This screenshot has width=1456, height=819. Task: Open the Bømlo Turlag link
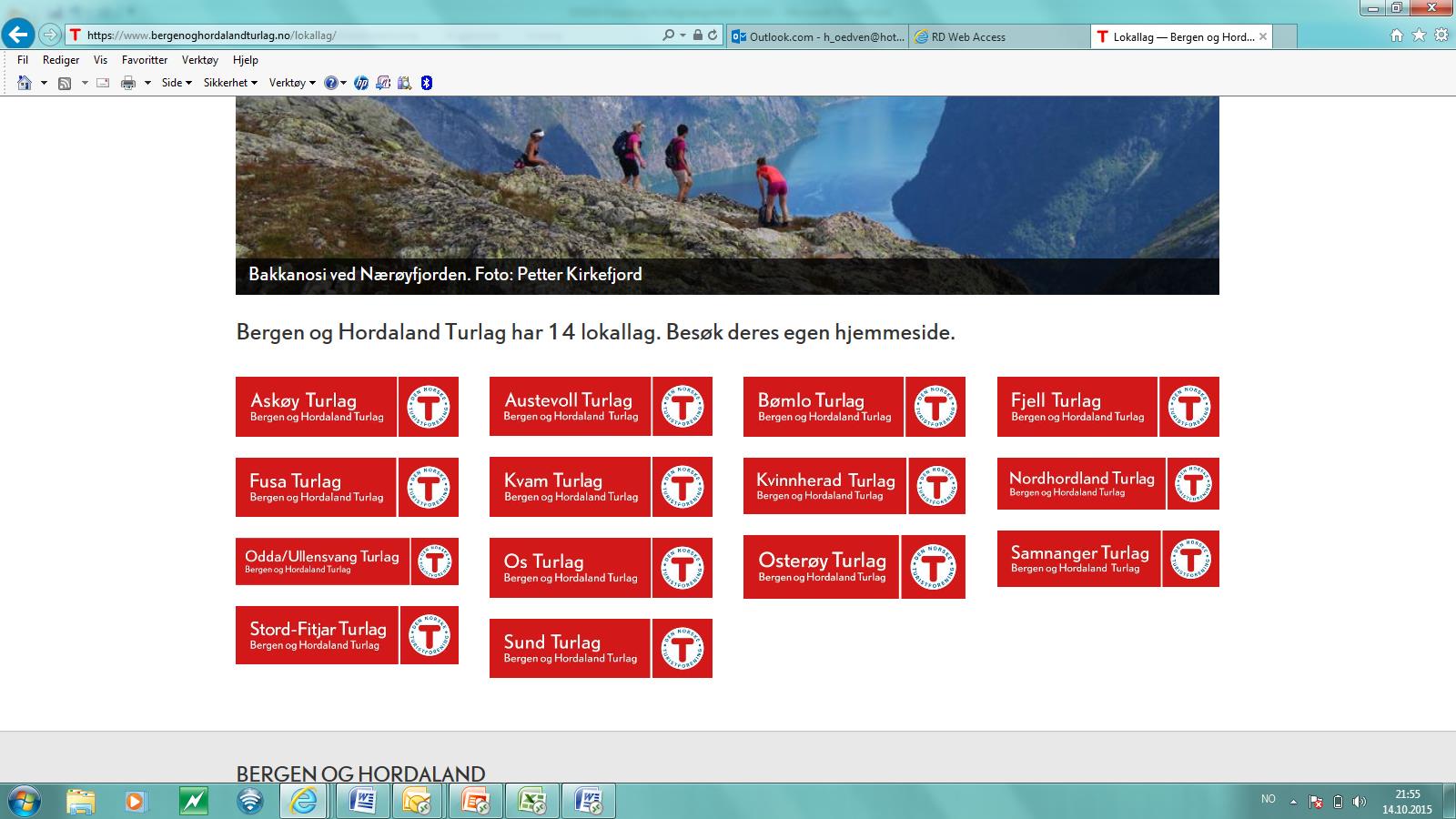tap(854, 407)
